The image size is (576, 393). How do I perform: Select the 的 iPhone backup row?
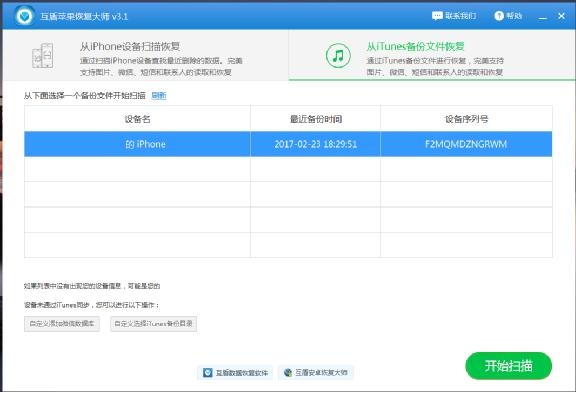[288, 144]
